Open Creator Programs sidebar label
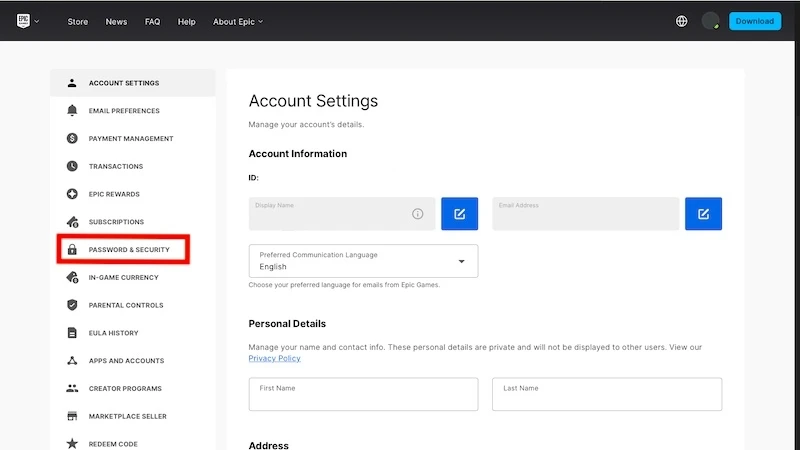The height and width of the screenshot is (450, 800). coord(125,388)
